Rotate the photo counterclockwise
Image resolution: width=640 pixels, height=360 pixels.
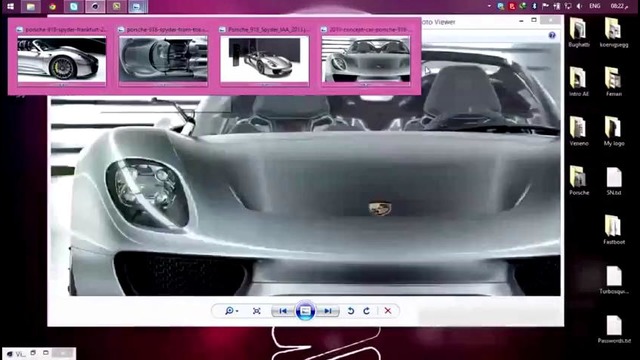351,311
